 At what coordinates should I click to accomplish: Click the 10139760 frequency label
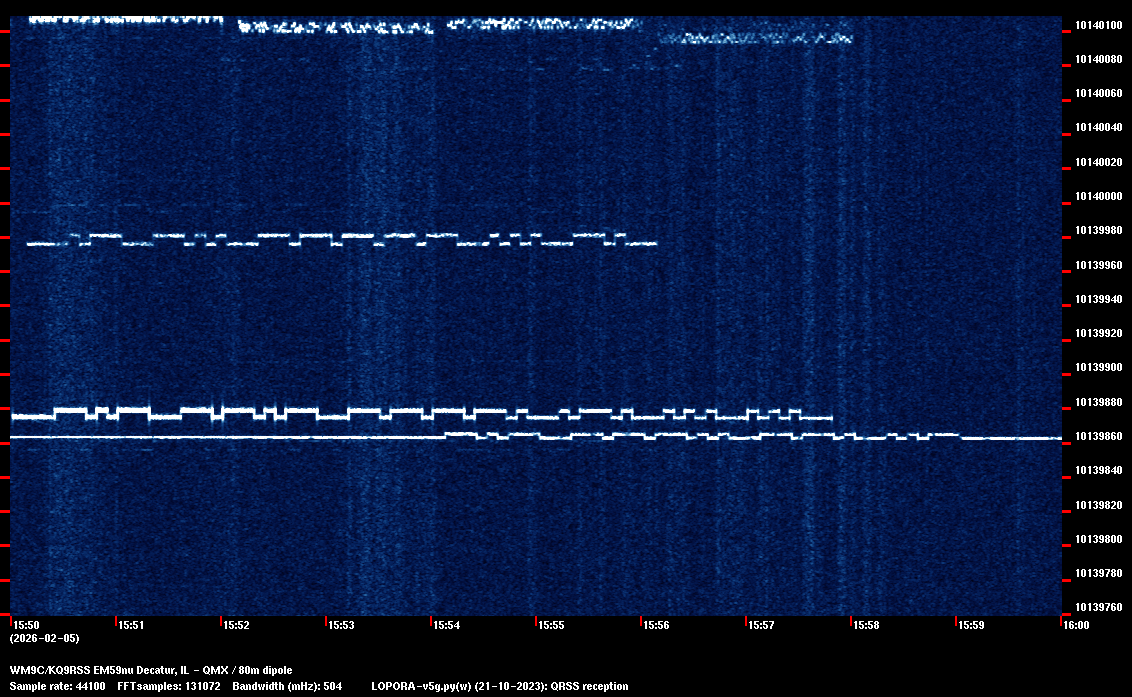1098,607
